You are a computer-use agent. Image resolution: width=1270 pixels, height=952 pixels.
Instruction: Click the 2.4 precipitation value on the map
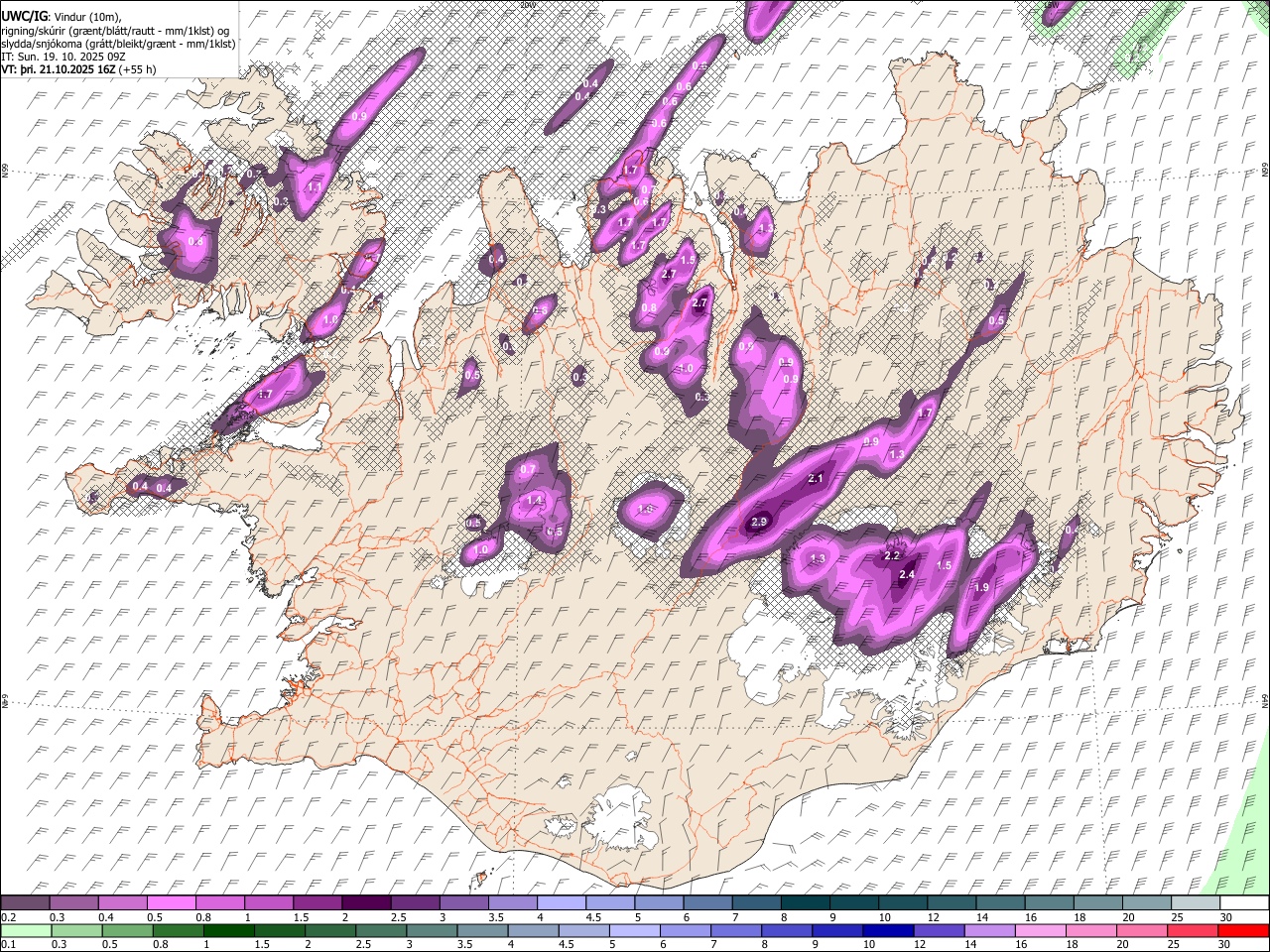tap(906, 574)
